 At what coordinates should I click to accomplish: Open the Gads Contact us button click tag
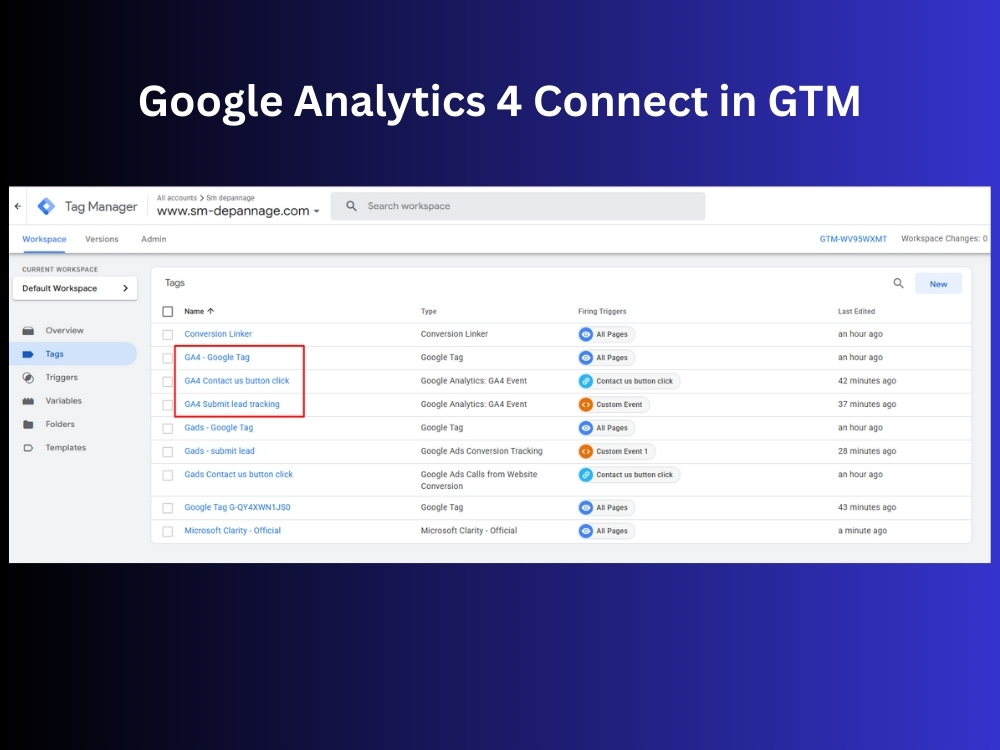(x=239, y=474)
